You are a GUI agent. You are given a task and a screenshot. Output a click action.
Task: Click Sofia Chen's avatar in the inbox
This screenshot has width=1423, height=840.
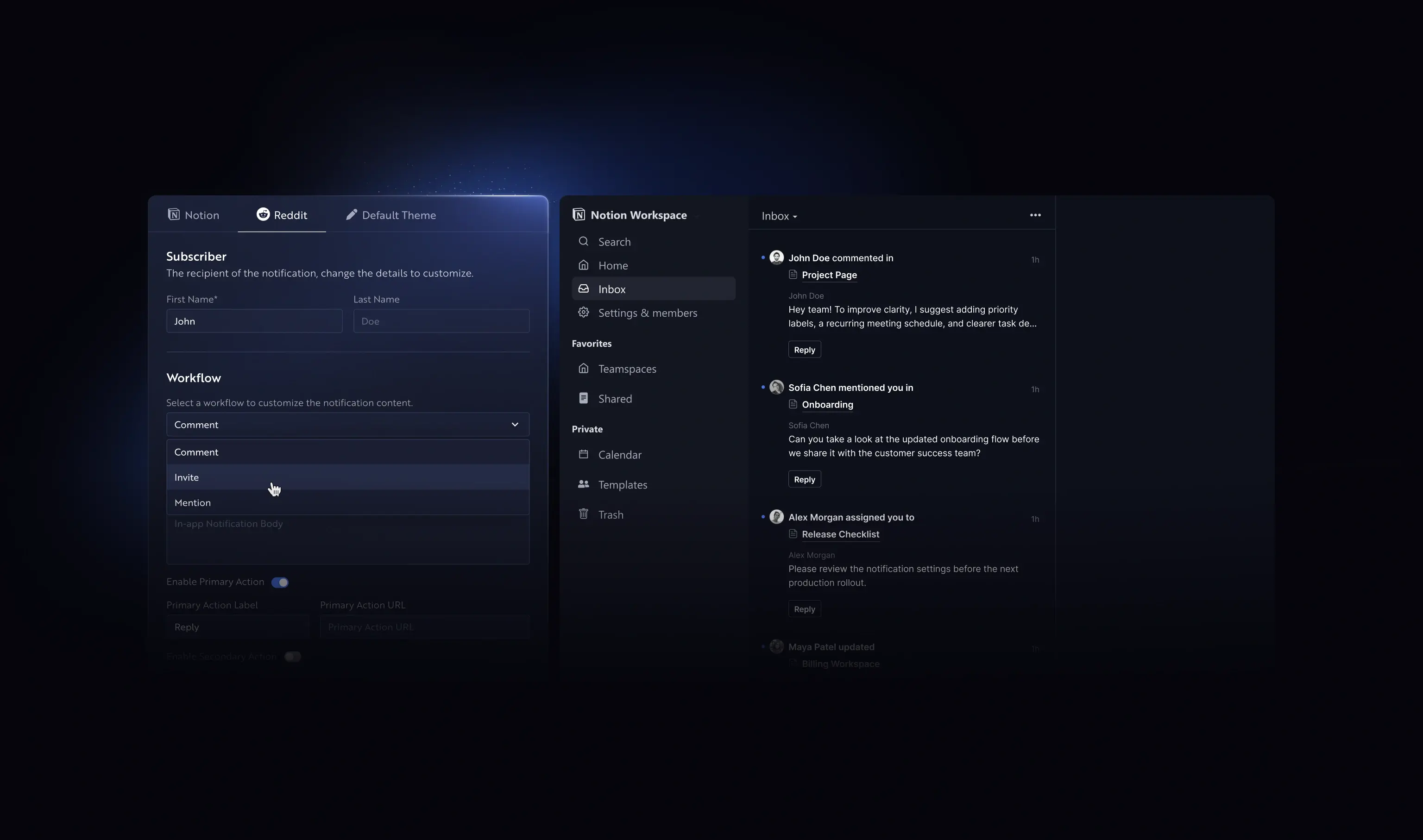pos(776,387)
